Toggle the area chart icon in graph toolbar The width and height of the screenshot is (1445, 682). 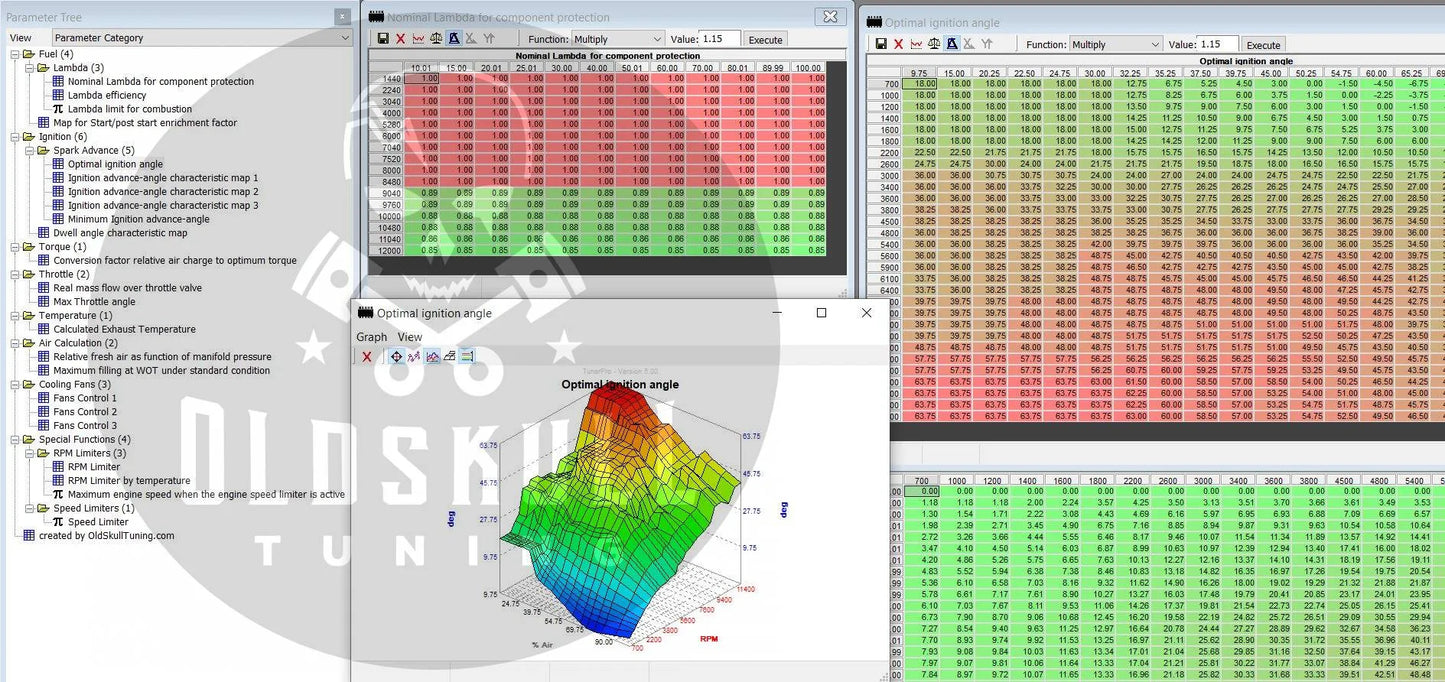(433, 356)
